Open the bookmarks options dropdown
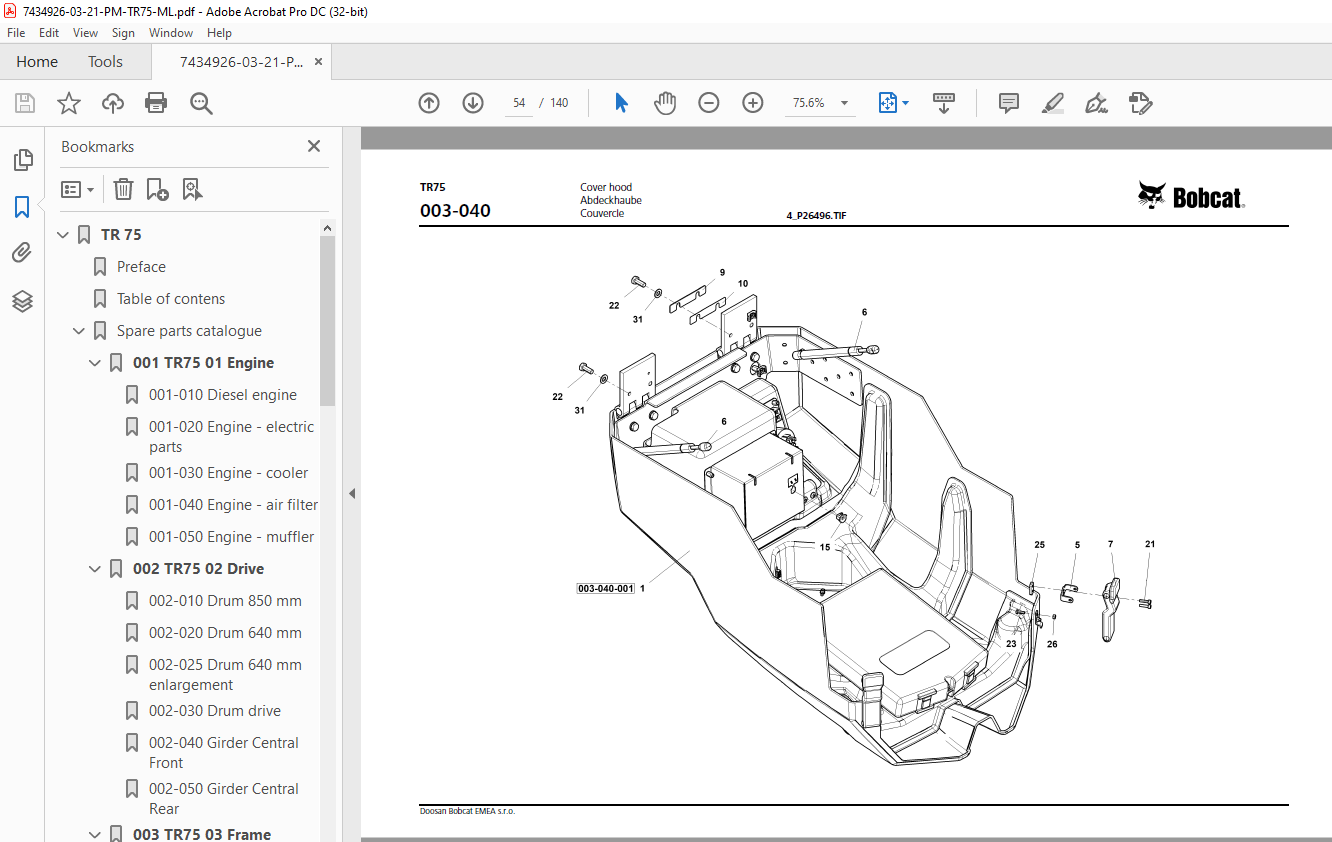Image resolution: width=1332 pixels, height=842 pixels. (x=77, y=189)
